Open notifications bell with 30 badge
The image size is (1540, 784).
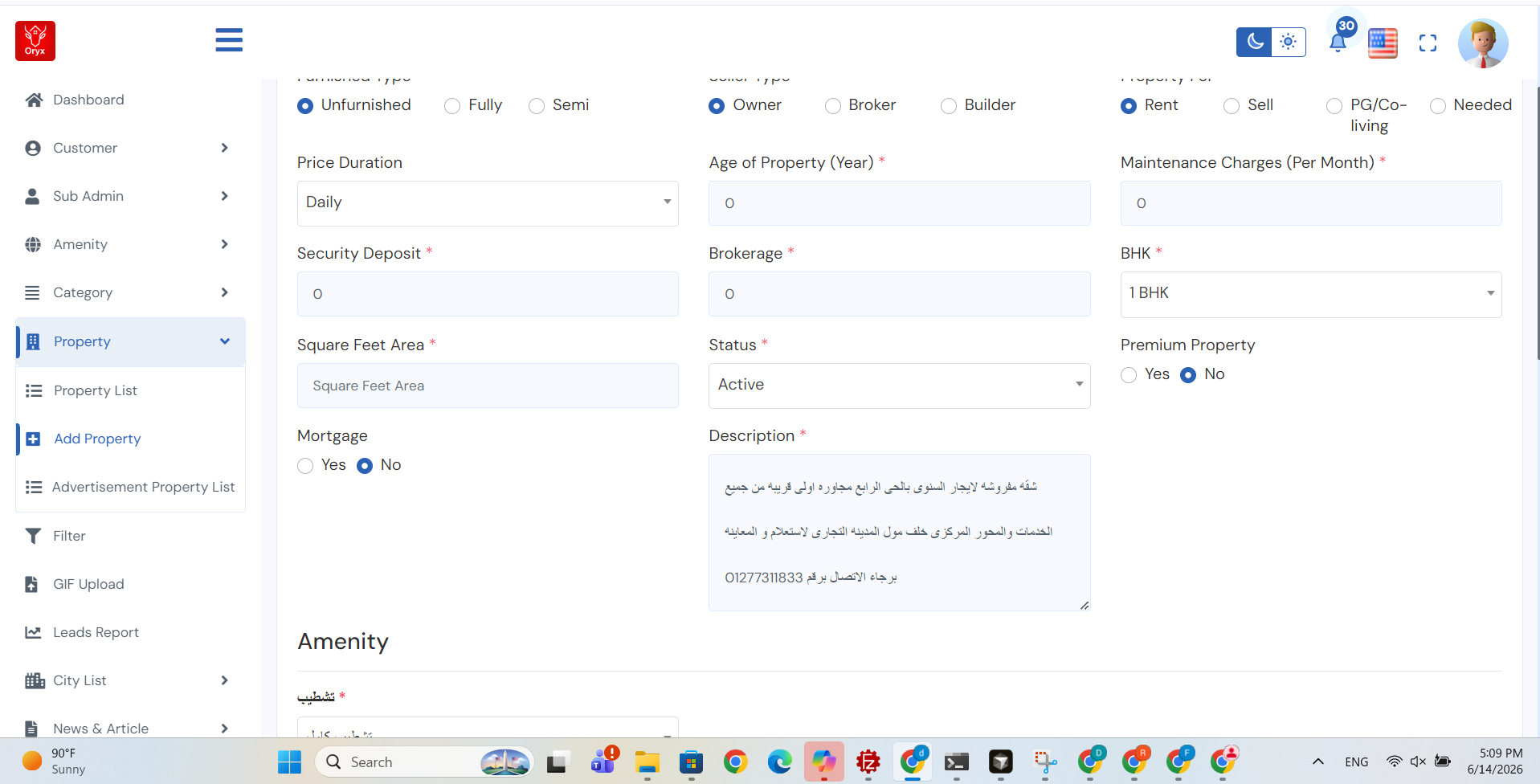click(1338, 42)
